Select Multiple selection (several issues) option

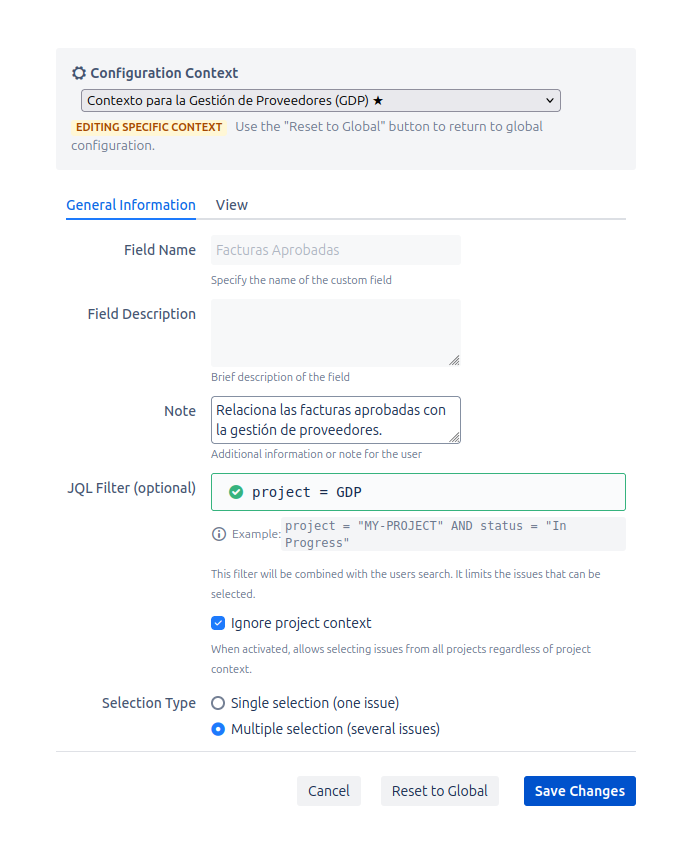[217, 729]
